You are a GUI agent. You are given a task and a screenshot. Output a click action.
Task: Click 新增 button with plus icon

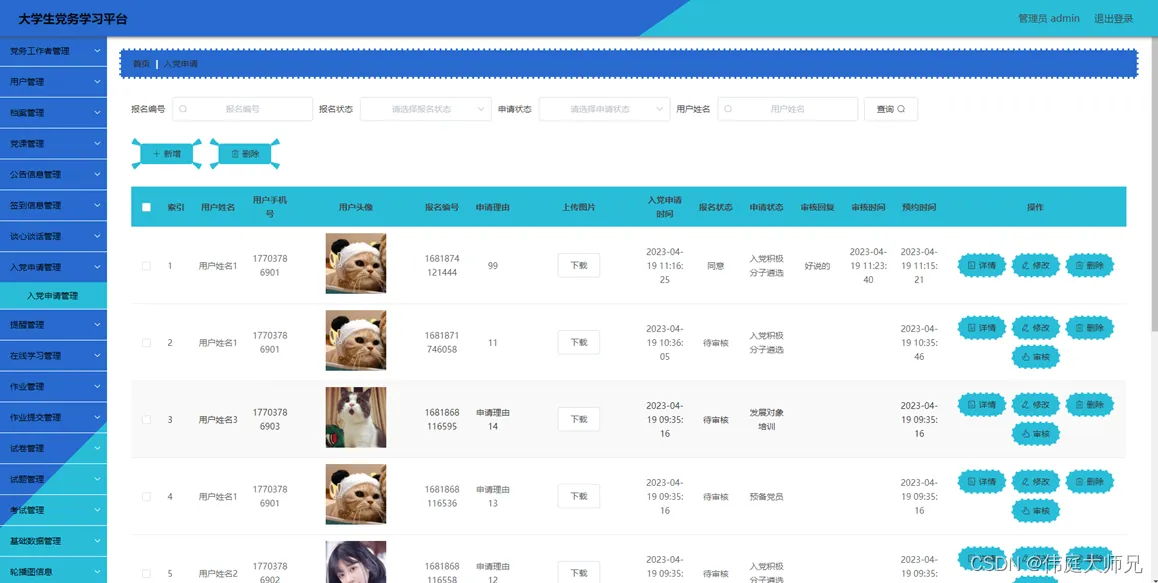coord(166,154)
